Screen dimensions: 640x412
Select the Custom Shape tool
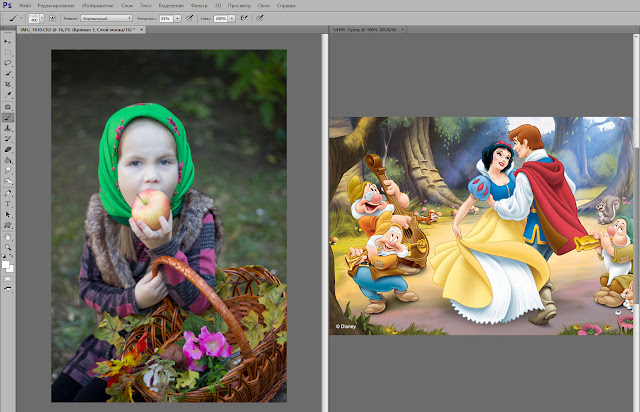8,225
